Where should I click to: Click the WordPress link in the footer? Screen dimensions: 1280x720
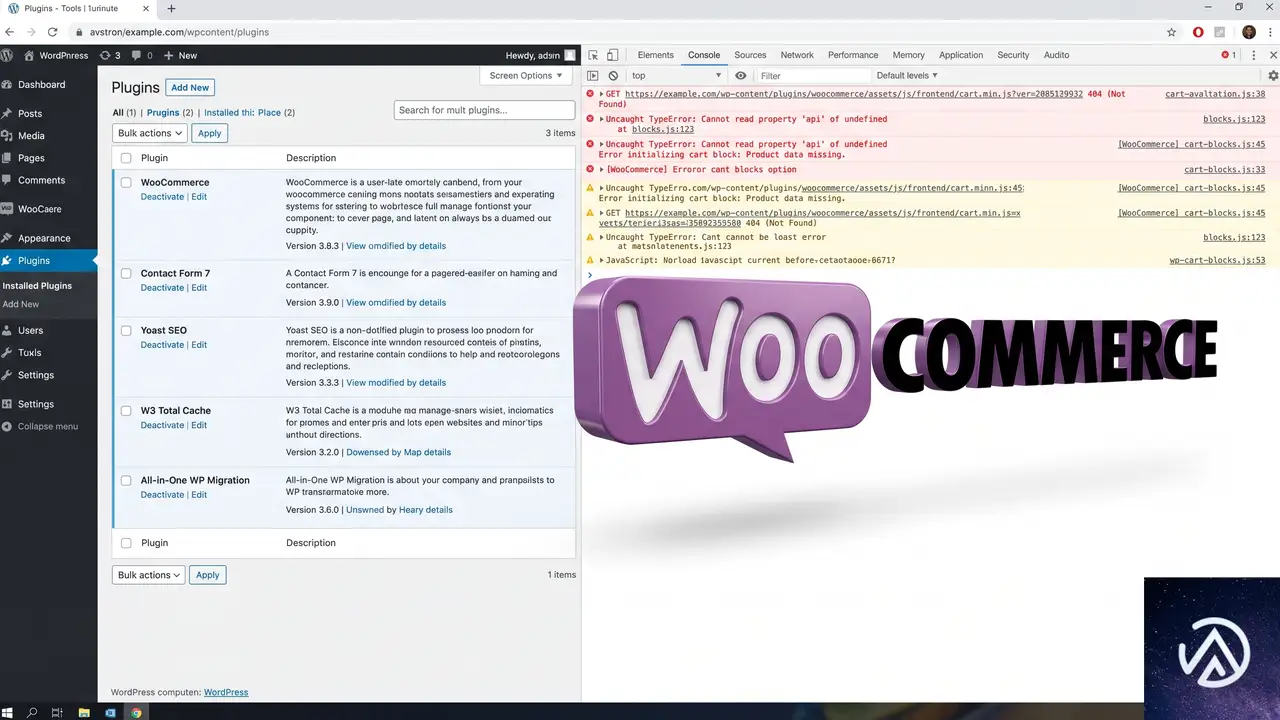pos(226,692)
